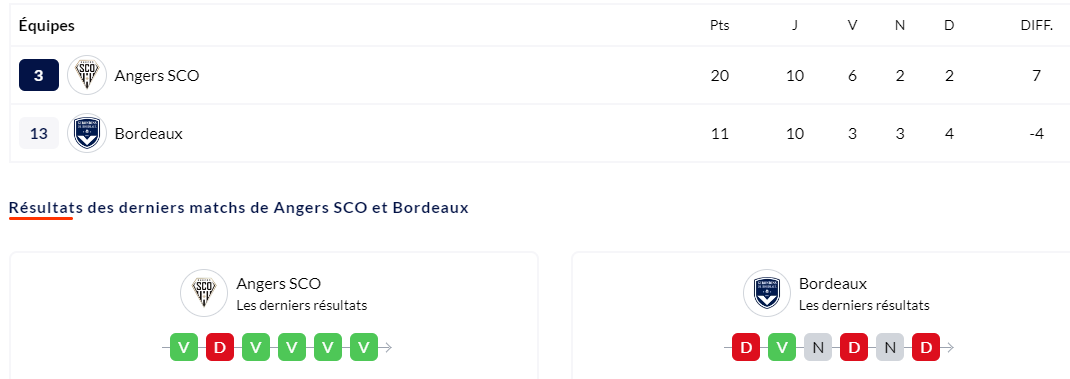
Task: Click the DIFF. column header
Action: [x=1037, y=26]
